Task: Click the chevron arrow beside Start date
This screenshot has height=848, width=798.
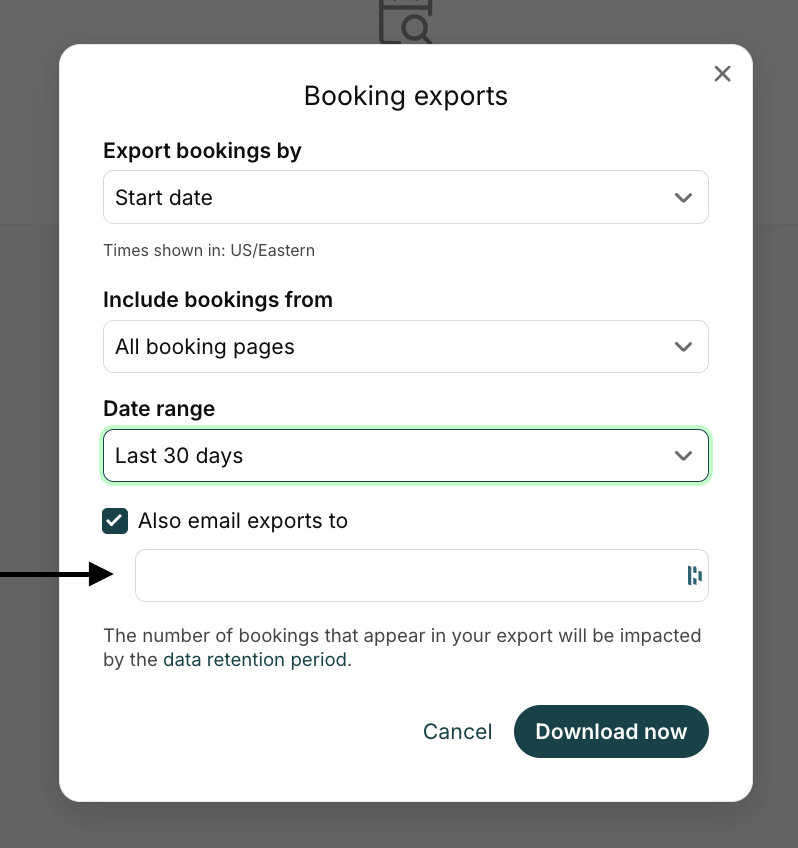Action: (683, 198)
